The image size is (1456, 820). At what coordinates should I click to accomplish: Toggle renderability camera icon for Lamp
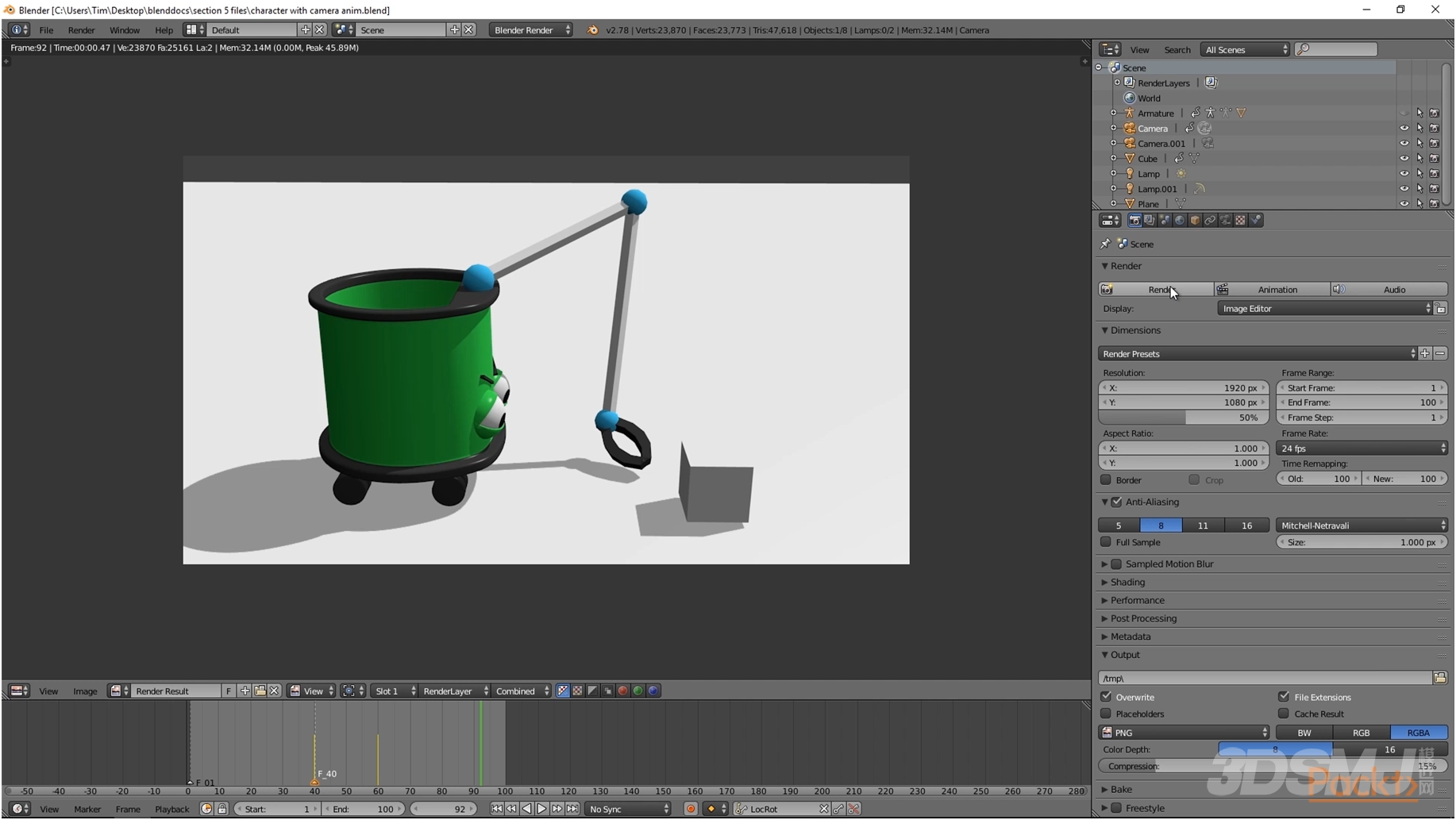click(1435, 174)
